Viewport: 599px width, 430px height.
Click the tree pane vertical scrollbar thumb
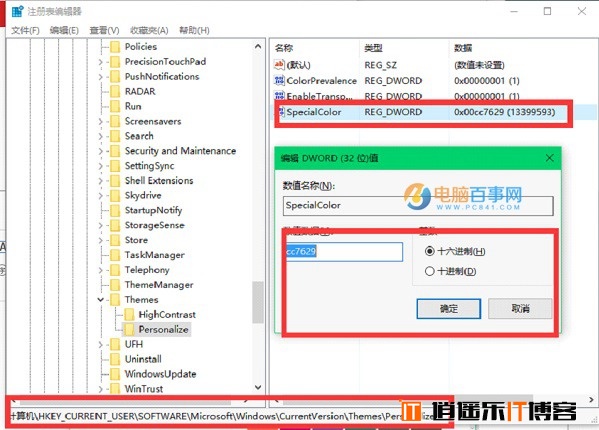tap(258, 302)
